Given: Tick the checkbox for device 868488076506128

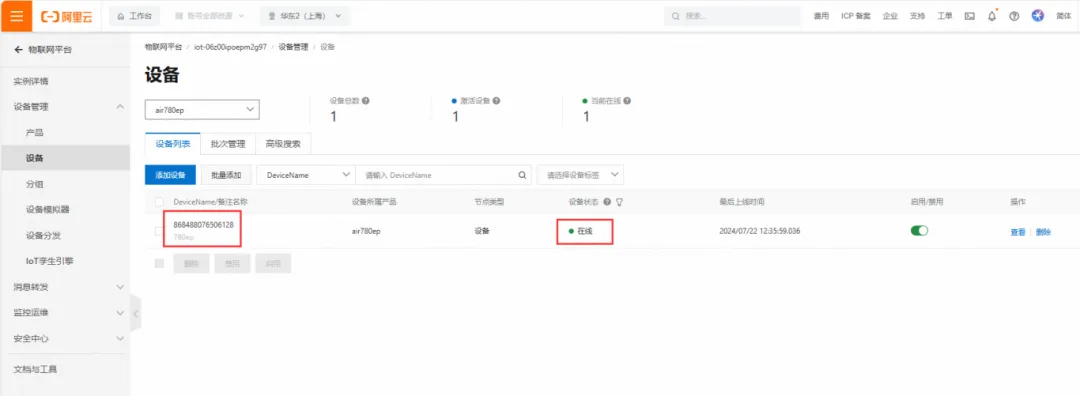Looking at the screenshot, I should point(158,231).
